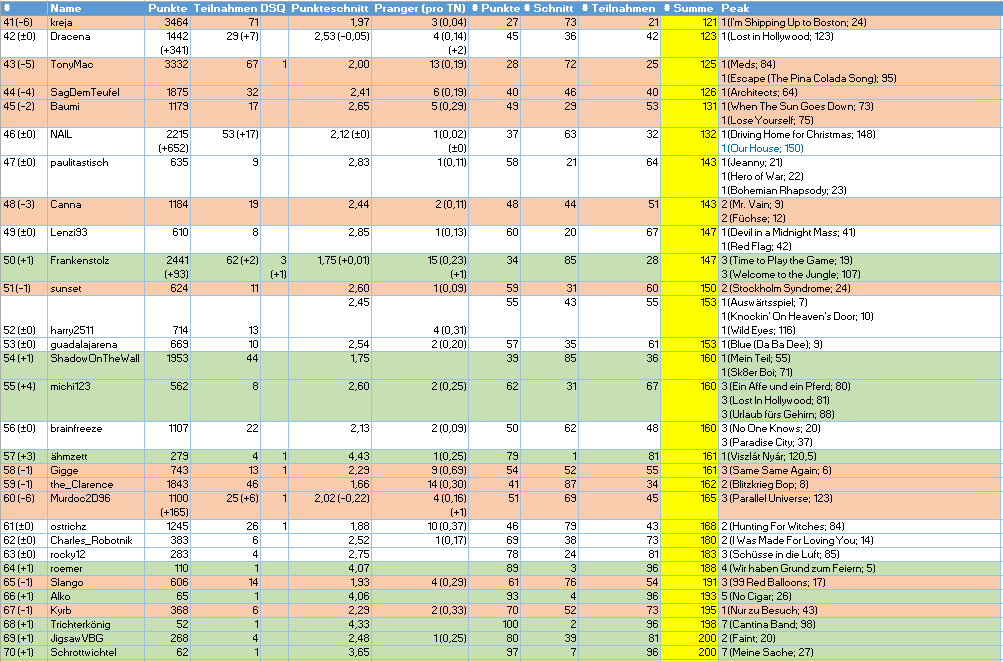Select the name cell SagDemTeufel
The width and height of the screenshot is (1003, 662).
(x=96, y=93)
